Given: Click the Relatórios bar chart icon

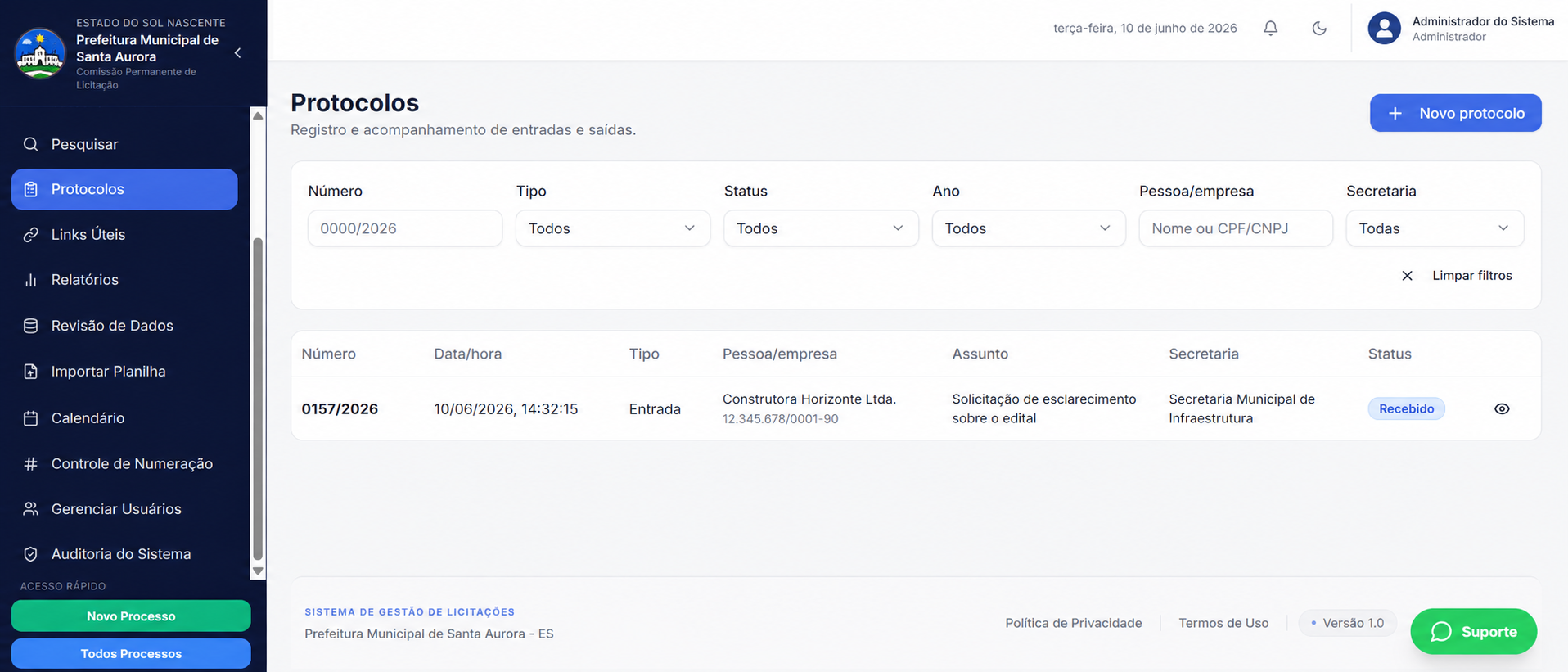Looking at the screenshot, I should (x=31, y=280).
